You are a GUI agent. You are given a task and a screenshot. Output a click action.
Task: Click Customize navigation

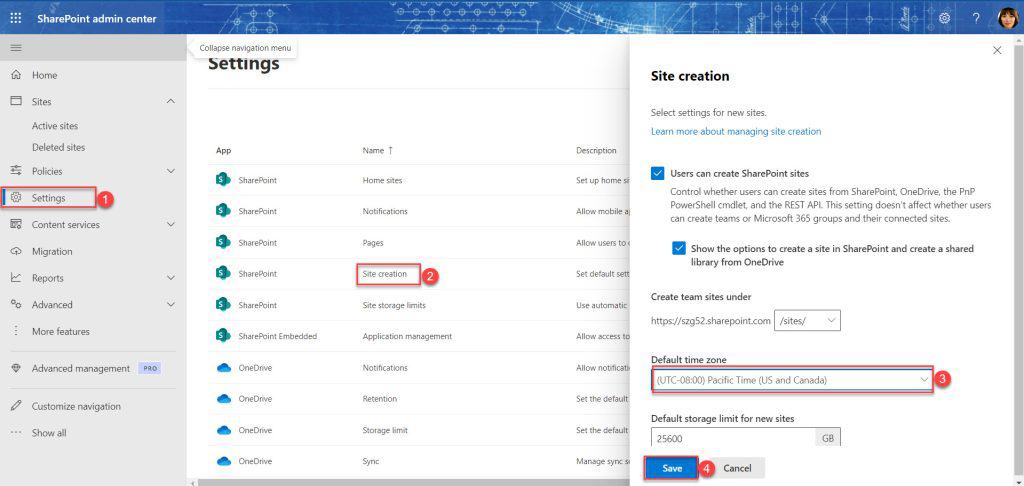click(x=76, y=406)
